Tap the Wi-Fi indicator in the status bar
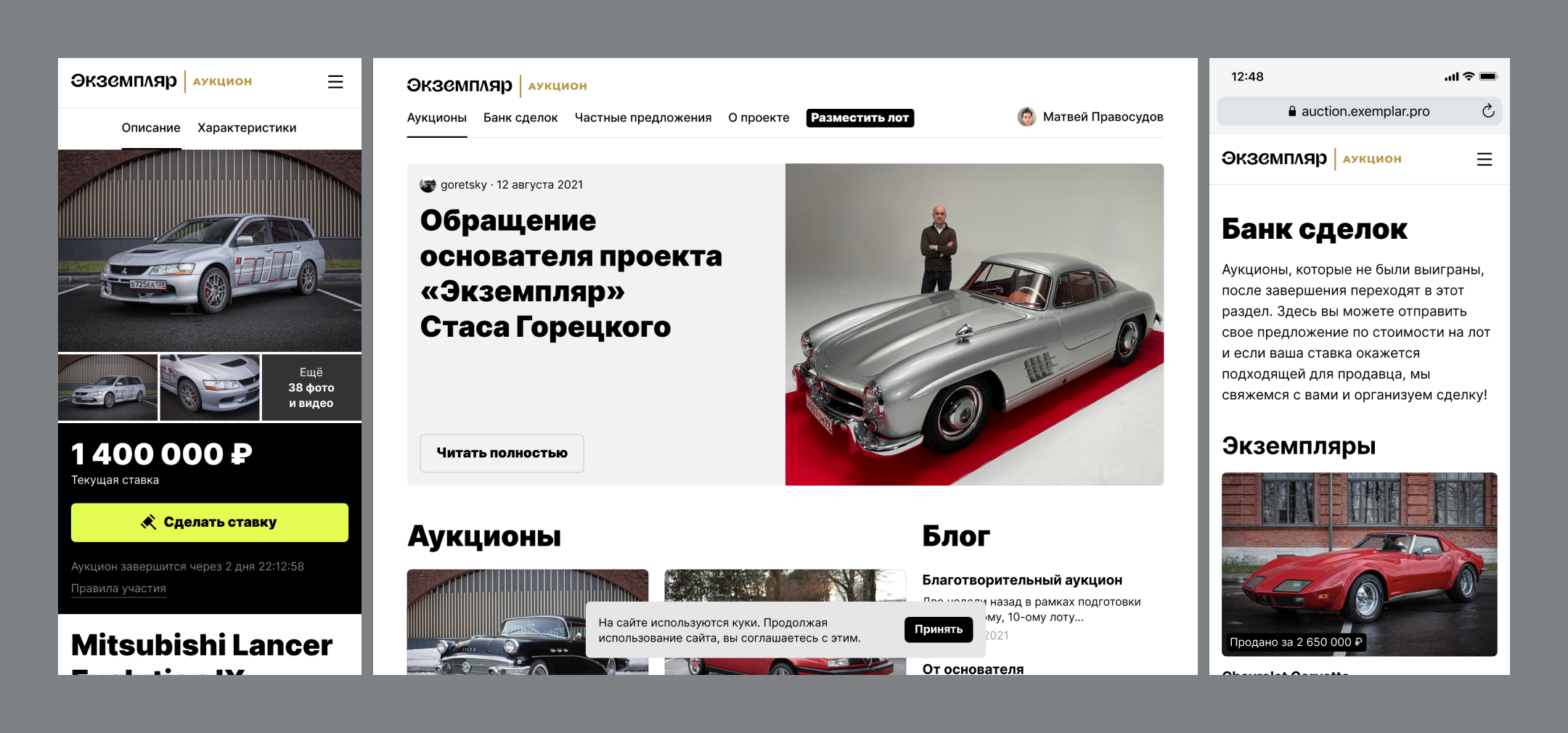The image size is (1568, 733). (1469, 76)
